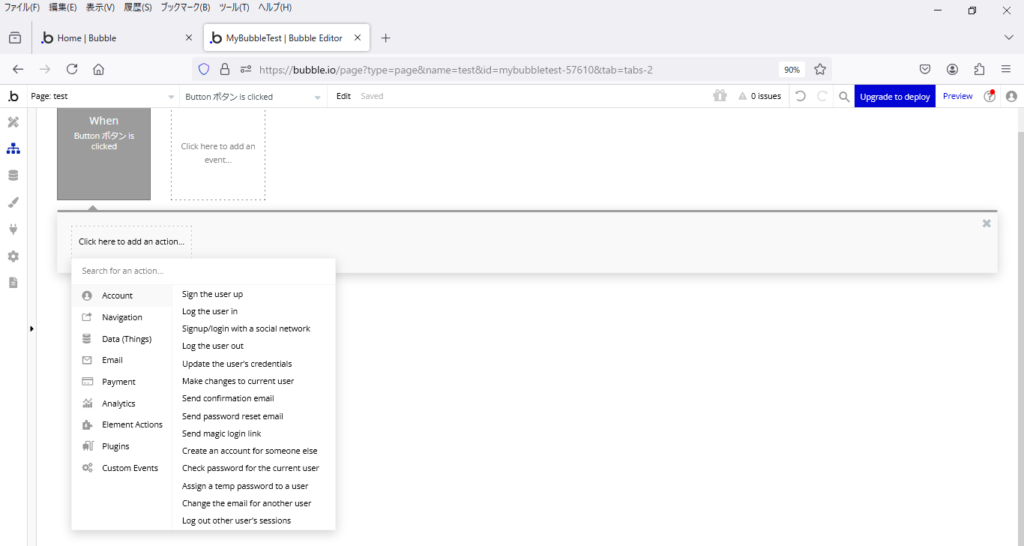
Task: Click the 90% zoom level indicator
Action: (792, 69)
